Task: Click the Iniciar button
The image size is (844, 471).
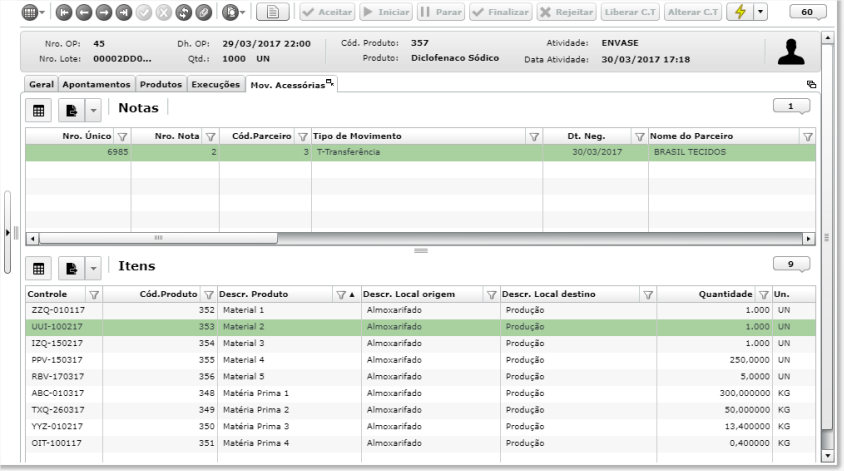Action: click(x=386, y=12)
